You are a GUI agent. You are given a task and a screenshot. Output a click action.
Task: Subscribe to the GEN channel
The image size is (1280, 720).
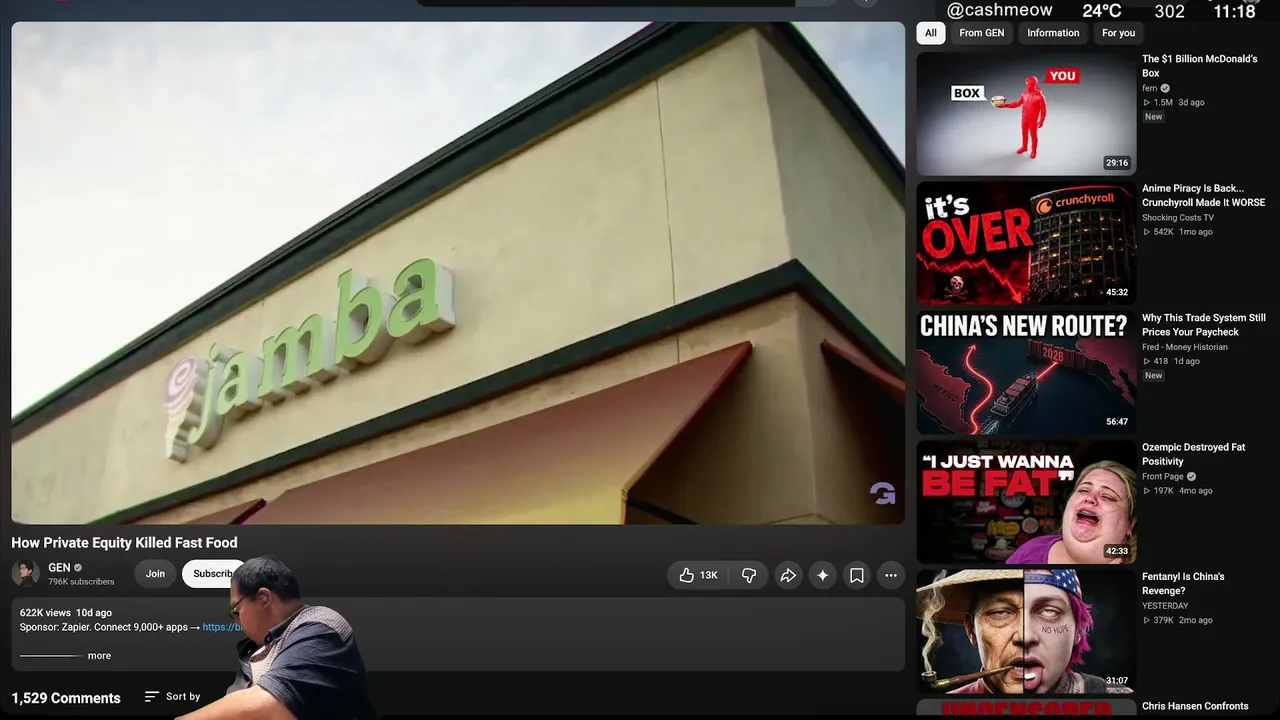tap(212, 574)
